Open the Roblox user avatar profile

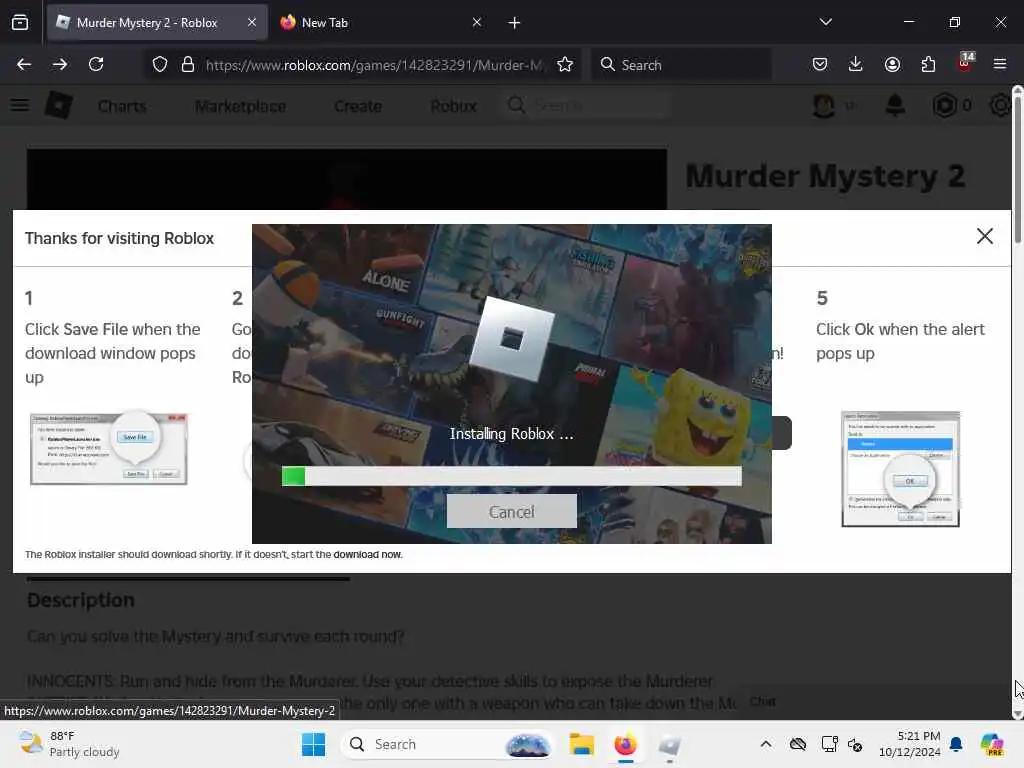pyautogui.click(x=824, y=105)
